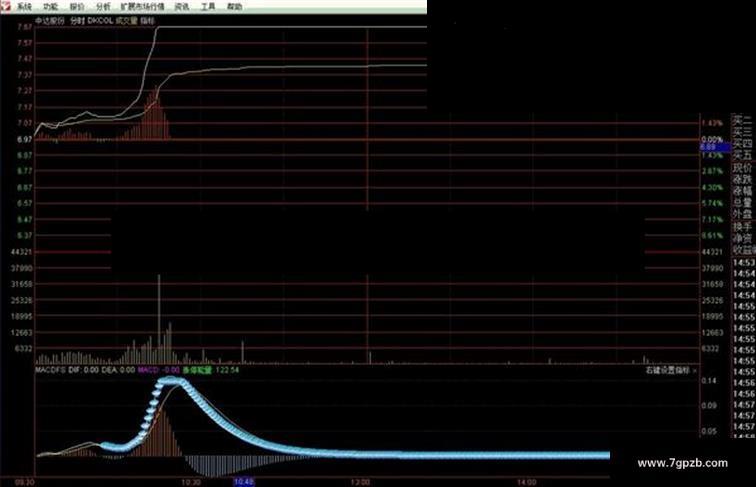Click the 涨跌 row in quote panel
Image resolution: width=756 pixels, height=487 pixels.
(743, 179)
